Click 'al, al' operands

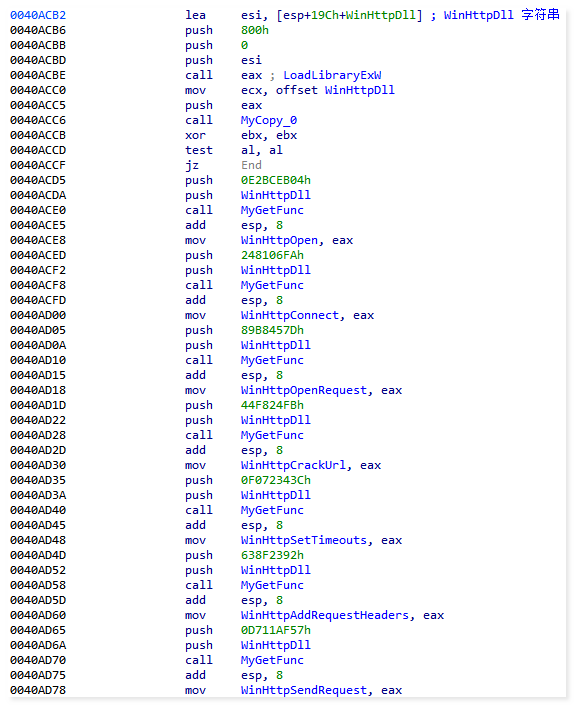262,150
